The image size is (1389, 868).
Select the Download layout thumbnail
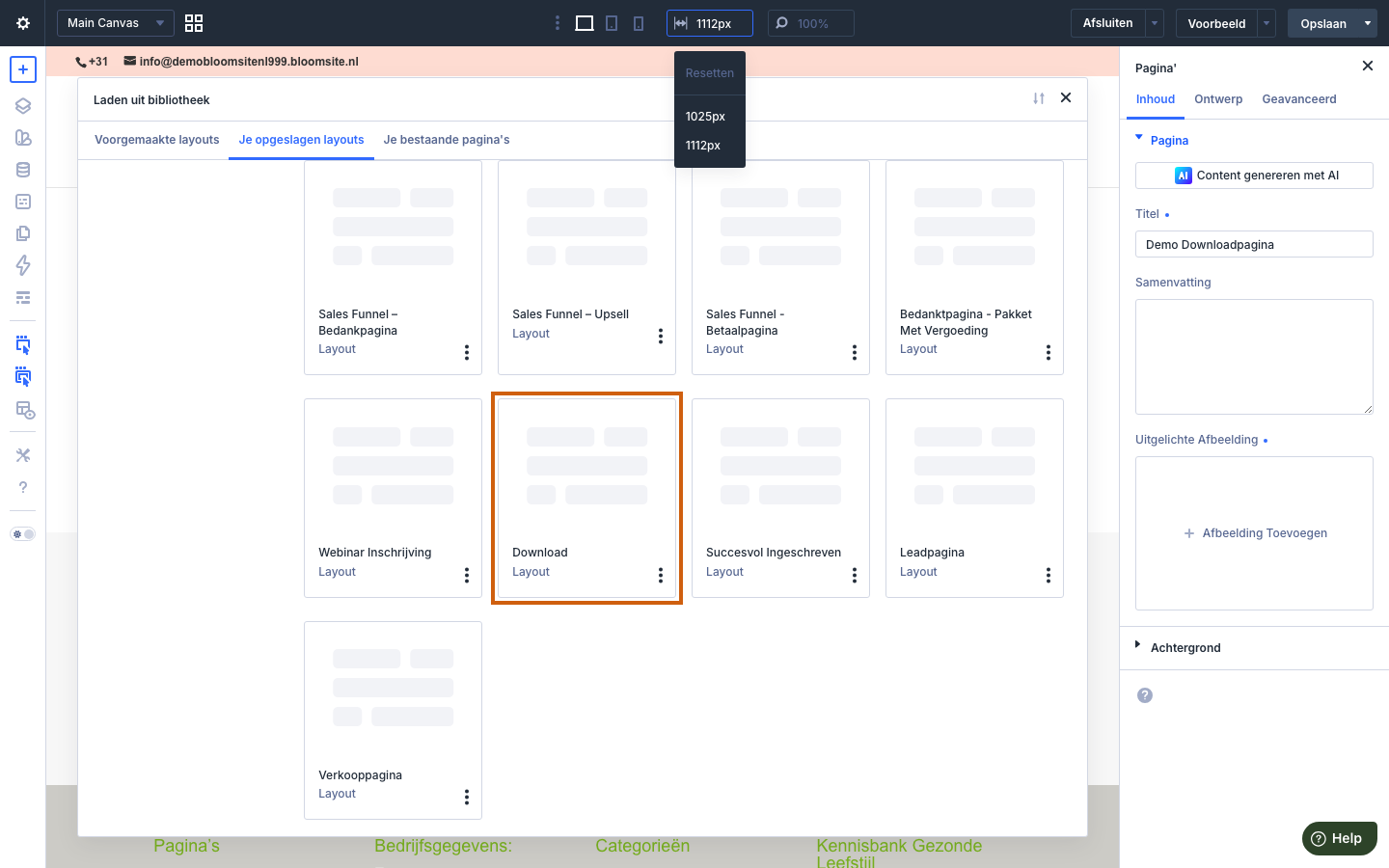pyautogui.click(x=586, y=468)
